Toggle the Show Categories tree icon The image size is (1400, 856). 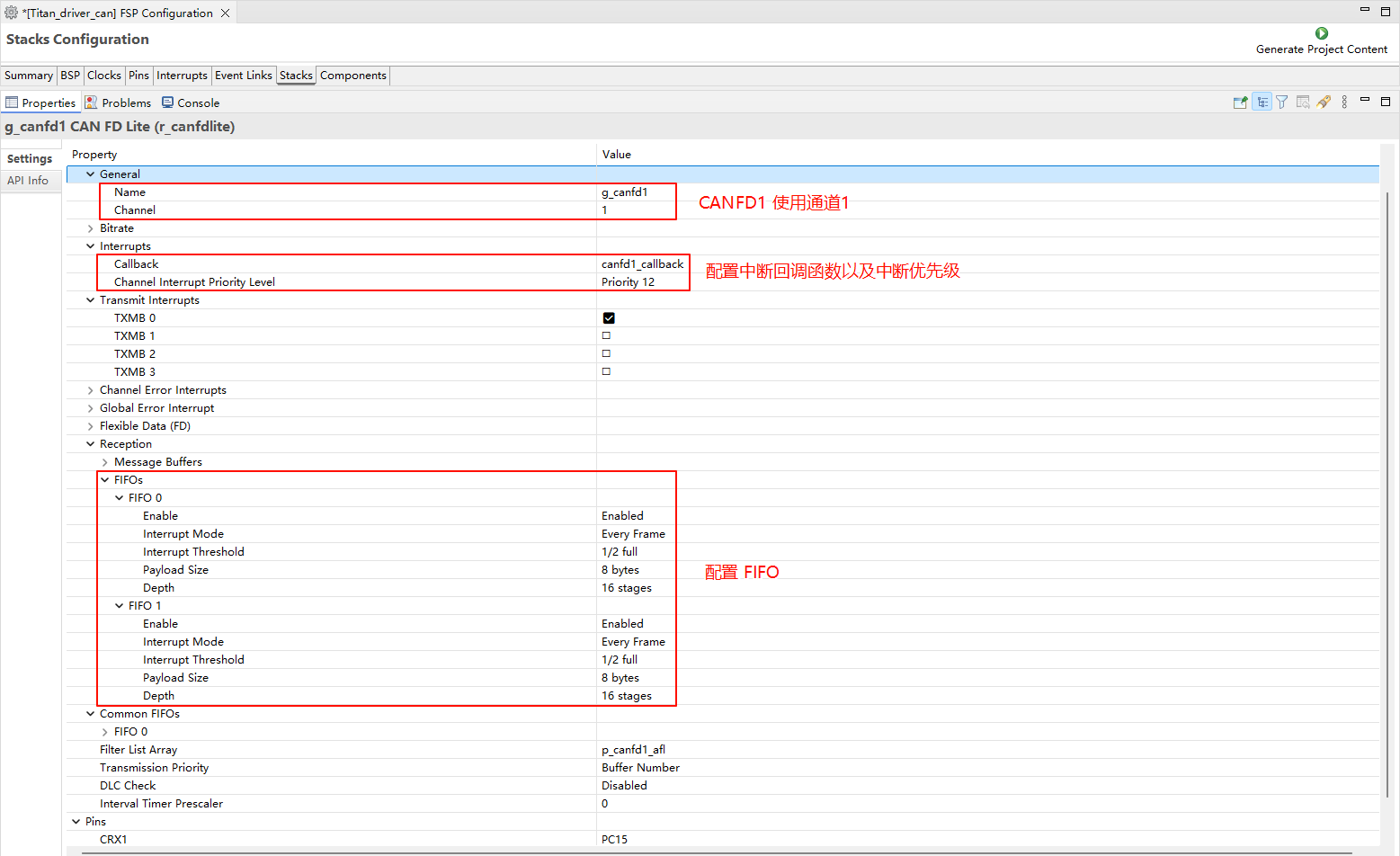point(1262,103)
